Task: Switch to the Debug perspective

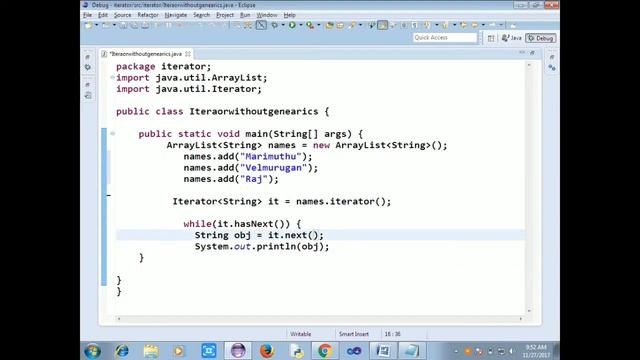Action: (x=540, y=38)
